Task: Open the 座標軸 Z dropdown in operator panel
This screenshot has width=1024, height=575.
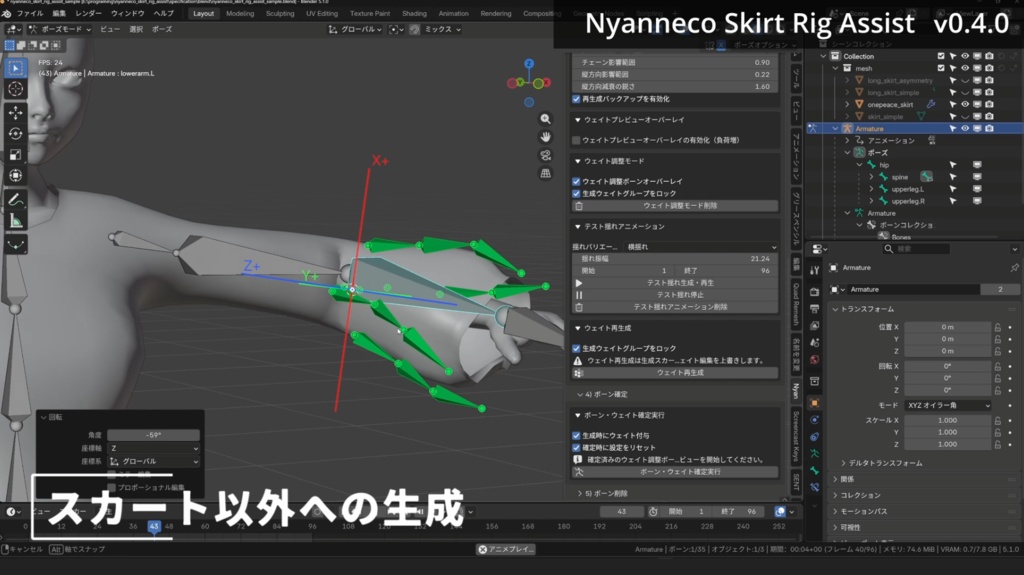Action: [153, 448]
